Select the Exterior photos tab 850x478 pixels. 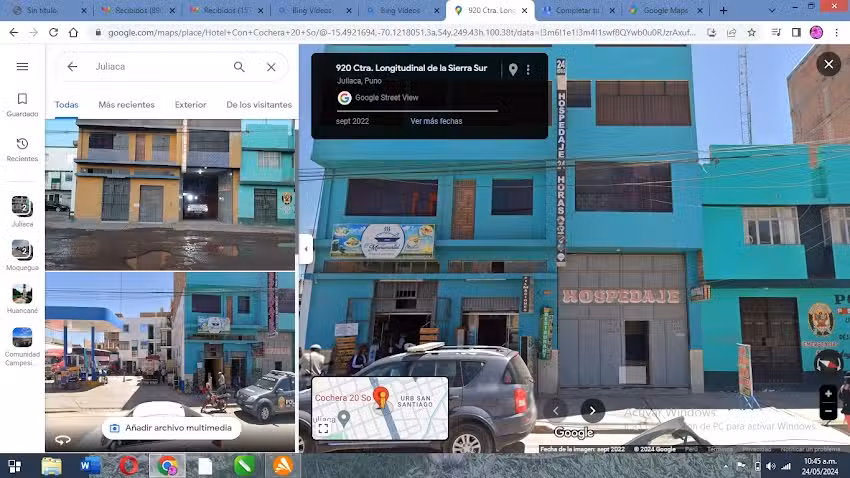point(190,105)
